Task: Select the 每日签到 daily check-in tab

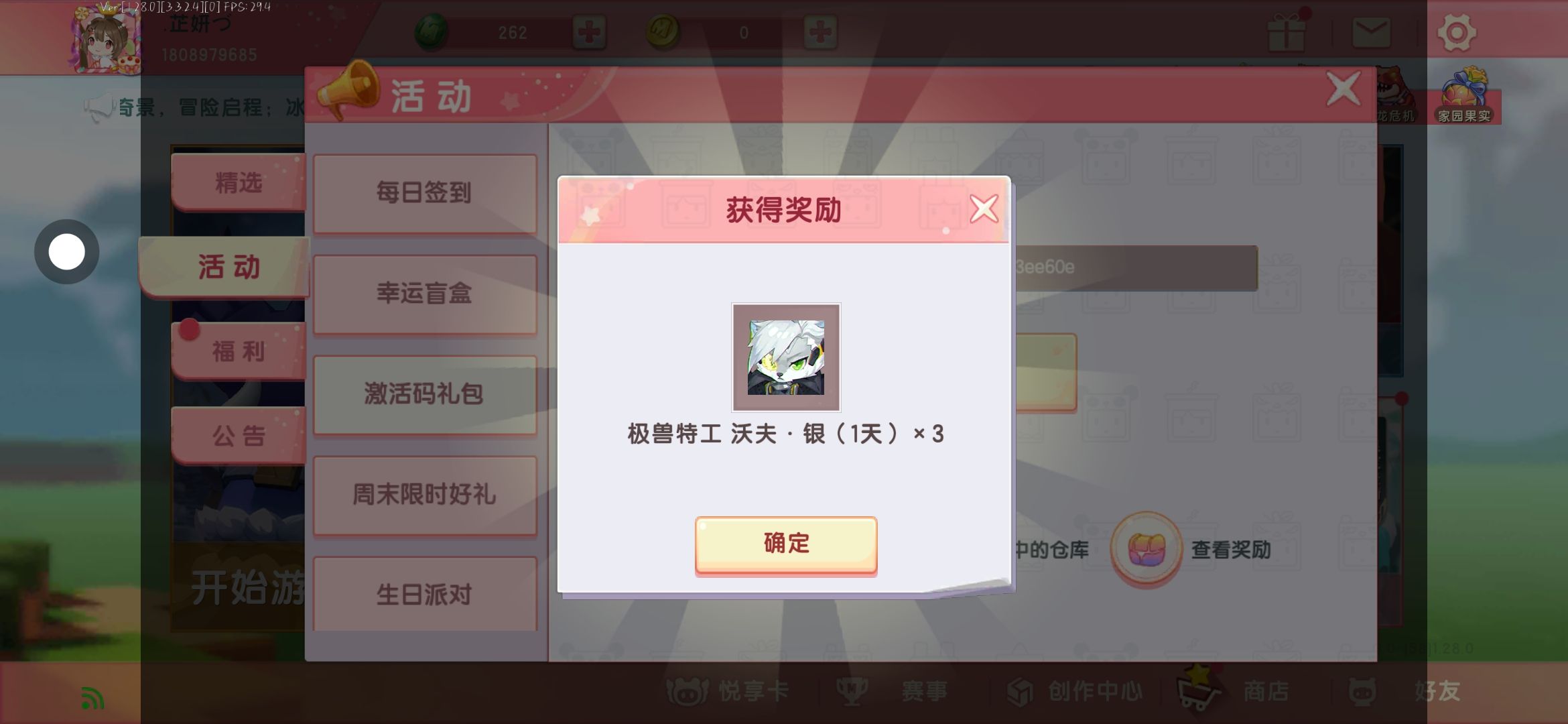Action: [425, 193]
